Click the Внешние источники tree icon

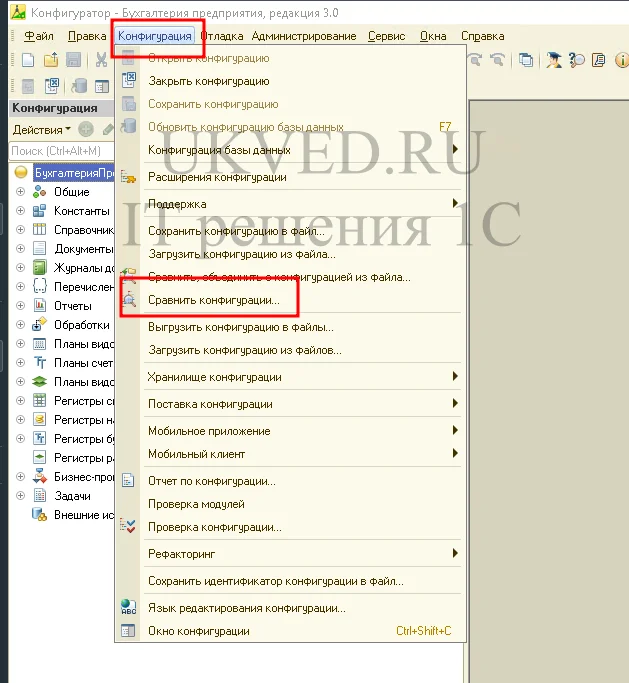[40, 515]
